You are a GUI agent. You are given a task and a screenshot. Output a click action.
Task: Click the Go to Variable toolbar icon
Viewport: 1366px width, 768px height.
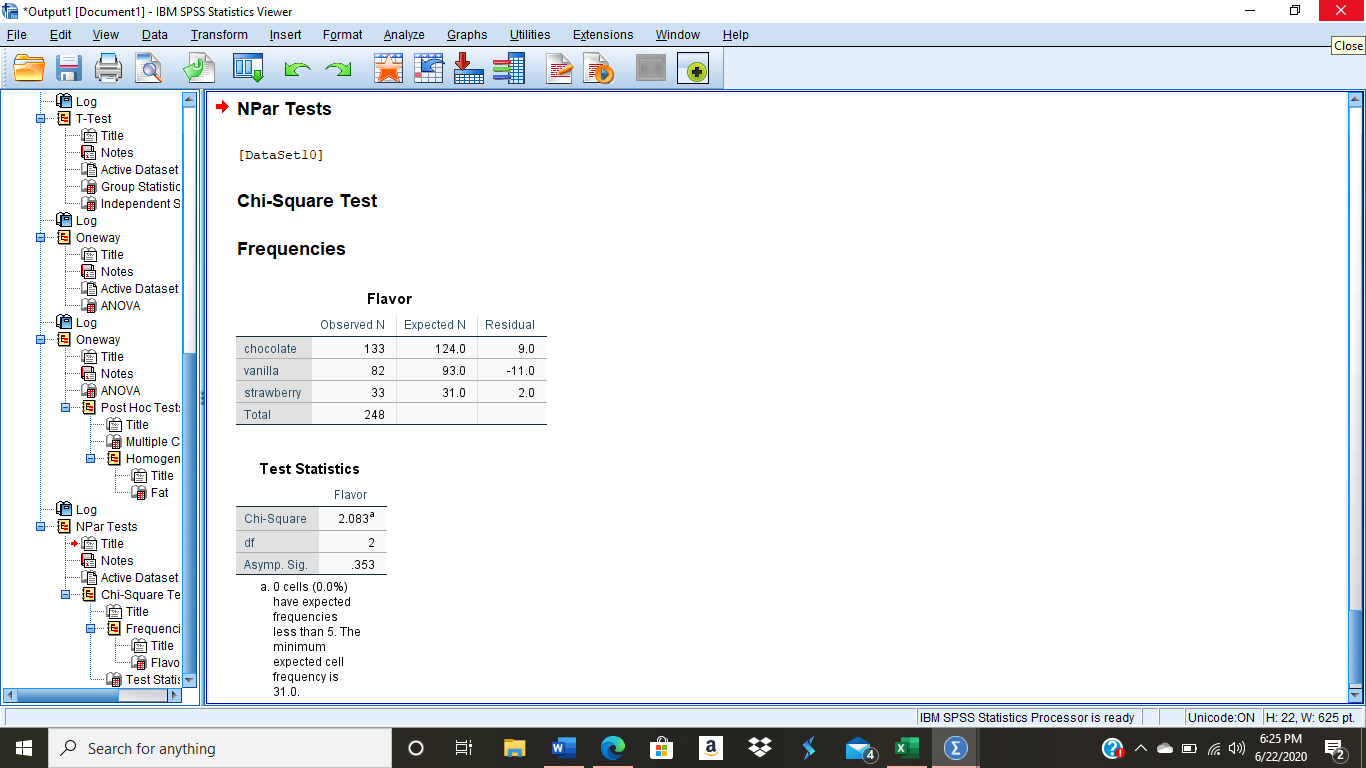[x=469, y=68]
